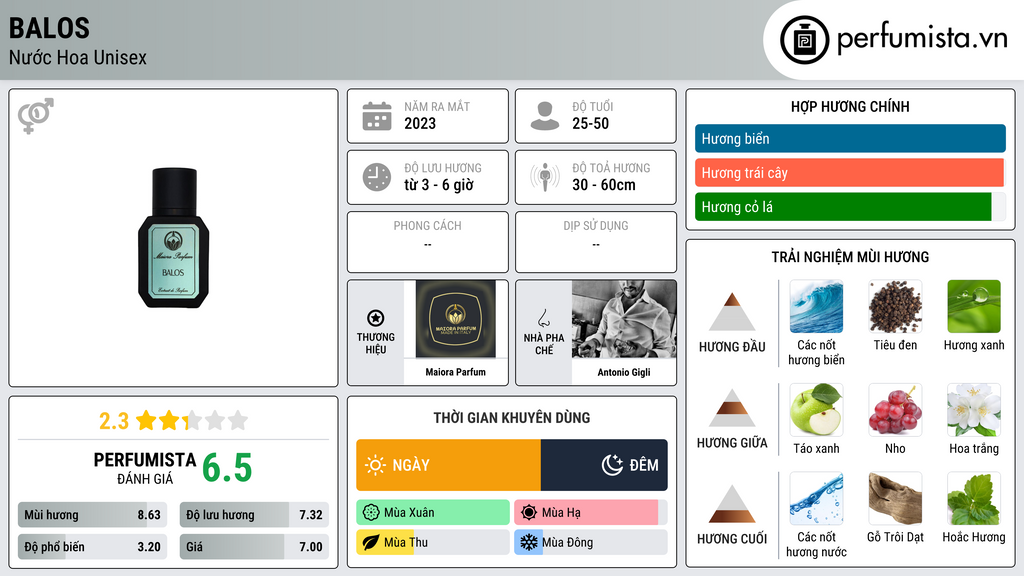Click the calendar icon for release year
This screenshot has width=1024, height=576.
click(x=377, y=116)
